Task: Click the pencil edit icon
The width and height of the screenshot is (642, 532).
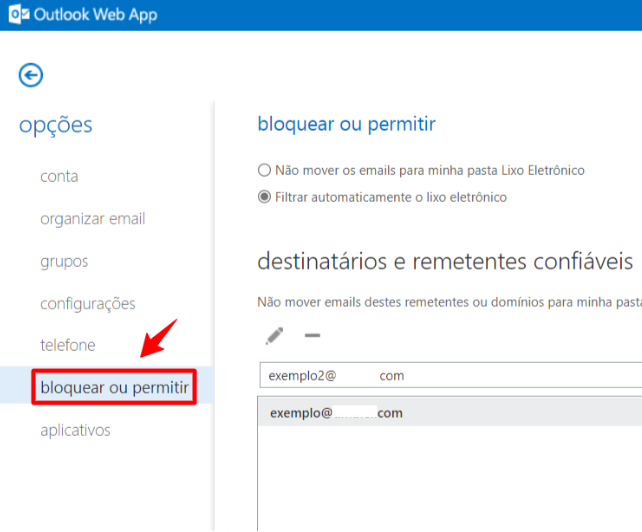Action: click(273, 336)
